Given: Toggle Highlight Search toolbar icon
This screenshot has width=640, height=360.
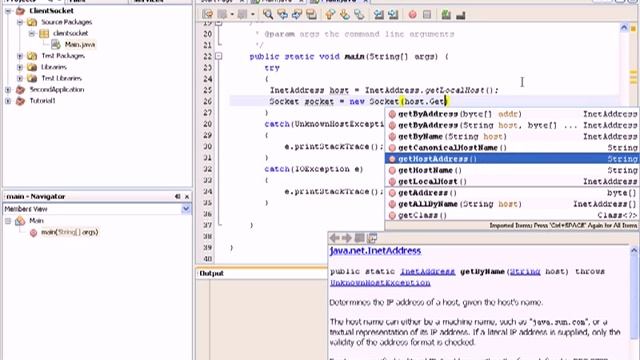Looking at the screenshot, I should (x=311, y=15).
